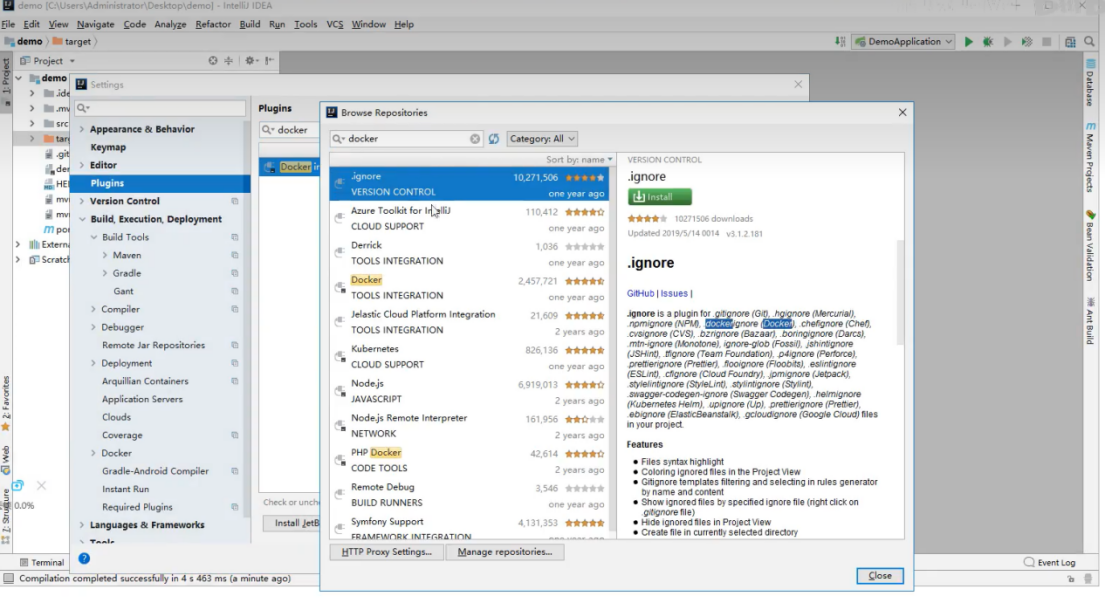The height and width of the screenshot is (604, 1106).
Task: Expand the Editor settings node
Action: (x=82, y=165)
